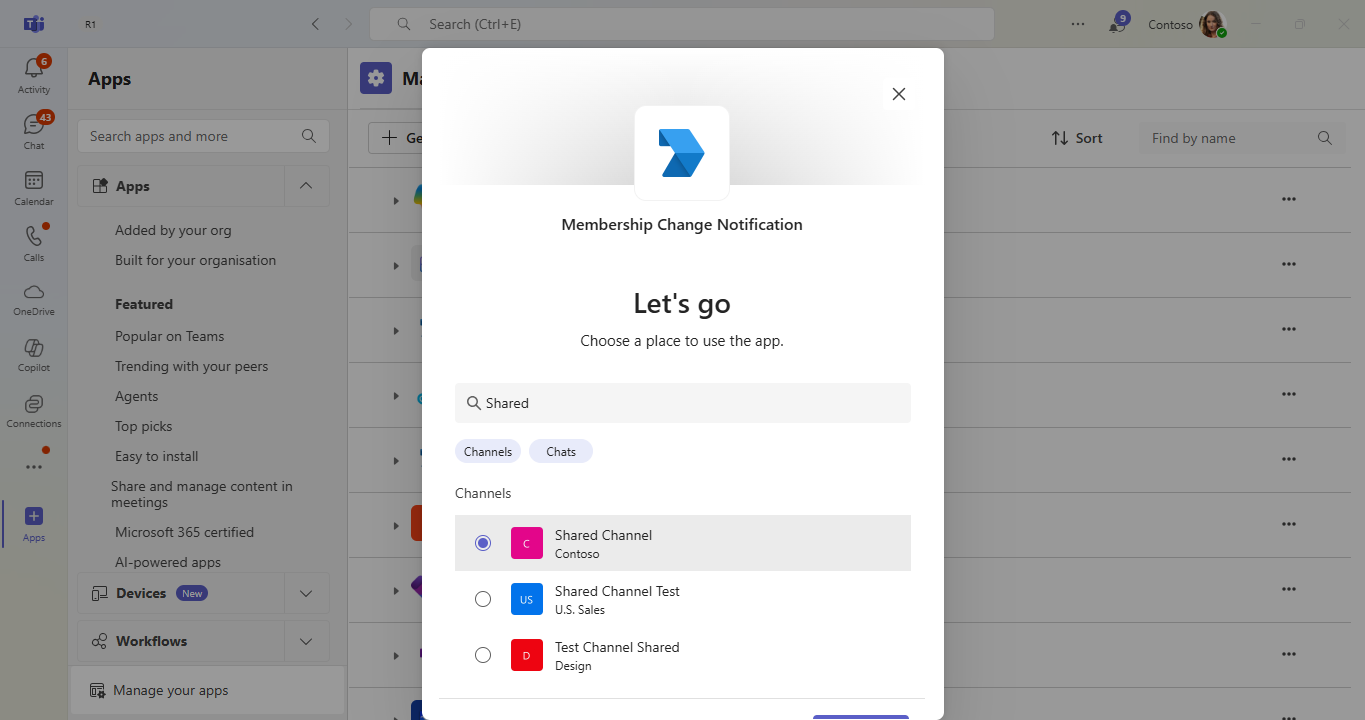Click the Shared search field in dialog

pos(683,403)
